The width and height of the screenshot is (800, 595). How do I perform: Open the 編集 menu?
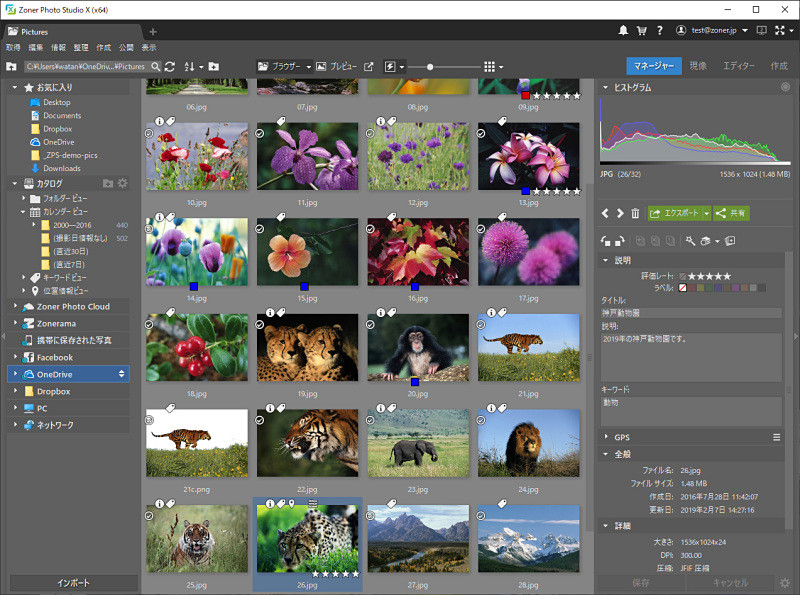click(x=35, y=47)
